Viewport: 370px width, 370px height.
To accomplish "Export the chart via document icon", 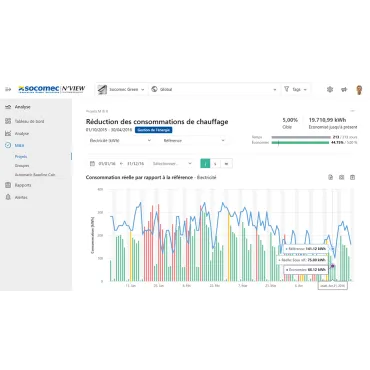I will (331, 177).
